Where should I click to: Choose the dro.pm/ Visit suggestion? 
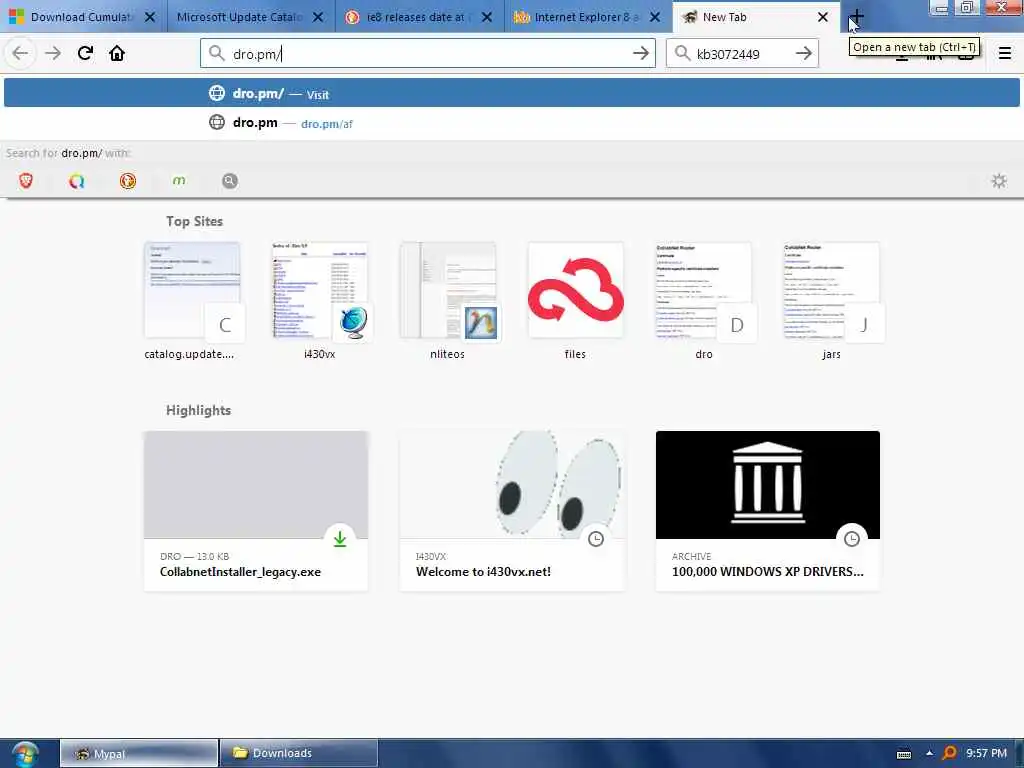pos(512,93)
